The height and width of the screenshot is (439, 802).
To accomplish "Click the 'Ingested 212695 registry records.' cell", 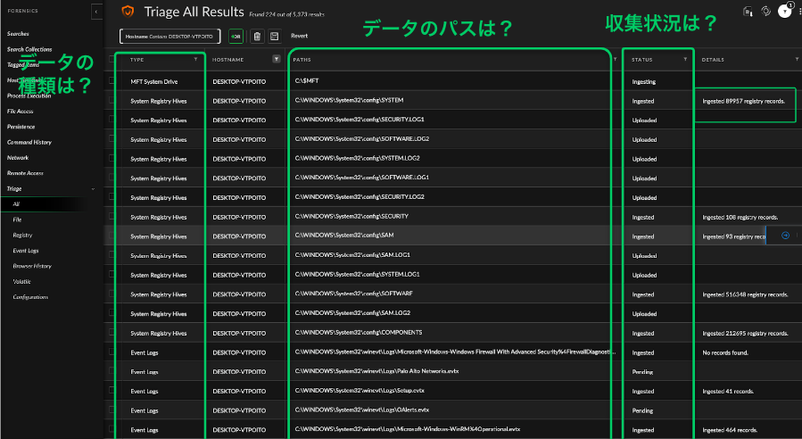I will (745, 333).
